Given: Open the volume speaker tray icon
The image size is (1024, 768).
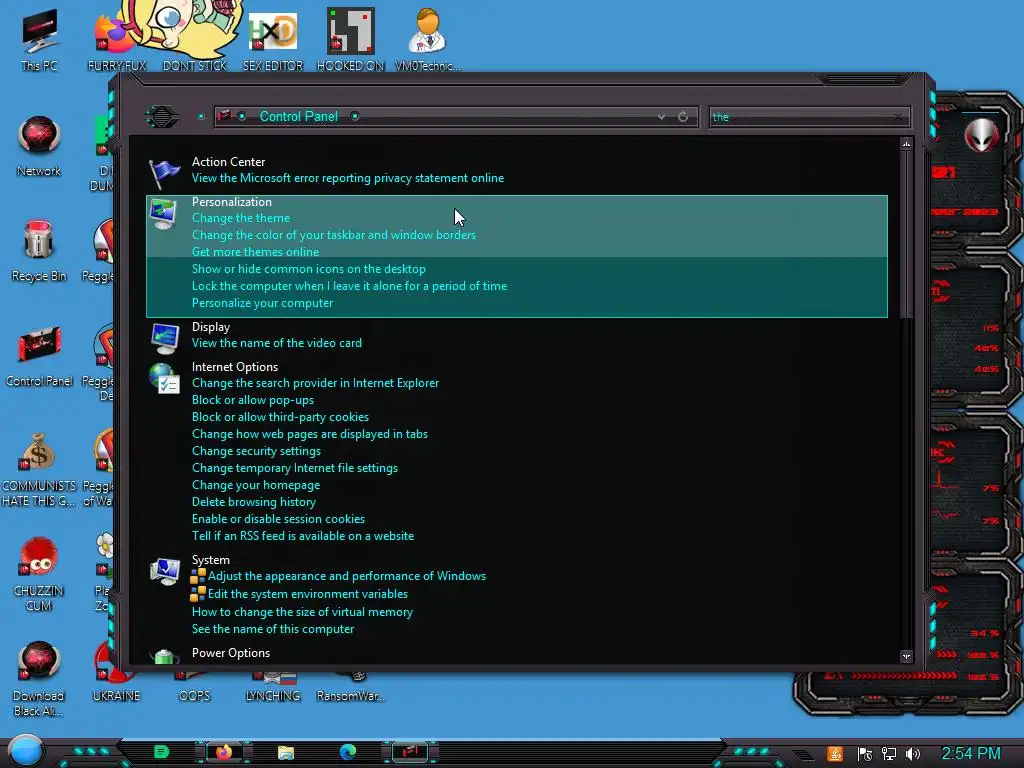Looking at the screenshot, I should (913, 754).
